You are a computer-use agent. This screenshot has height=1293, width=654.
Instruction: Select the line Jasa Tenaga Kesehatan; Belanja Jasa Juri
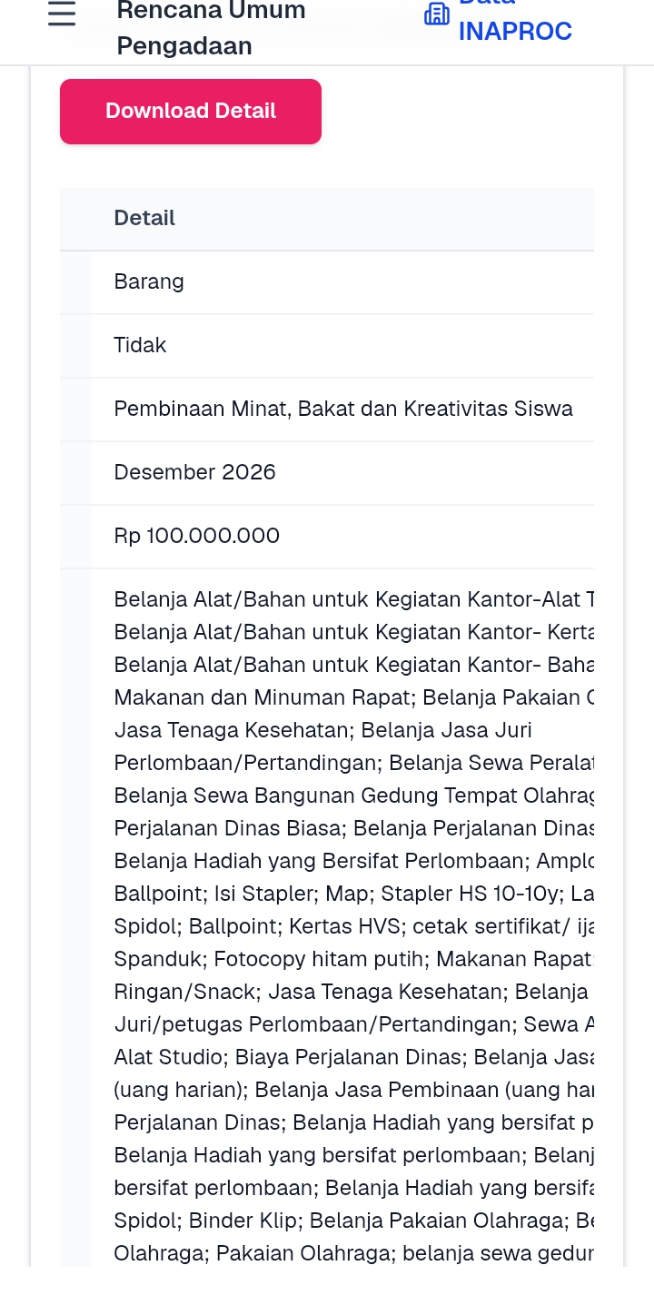323,731
